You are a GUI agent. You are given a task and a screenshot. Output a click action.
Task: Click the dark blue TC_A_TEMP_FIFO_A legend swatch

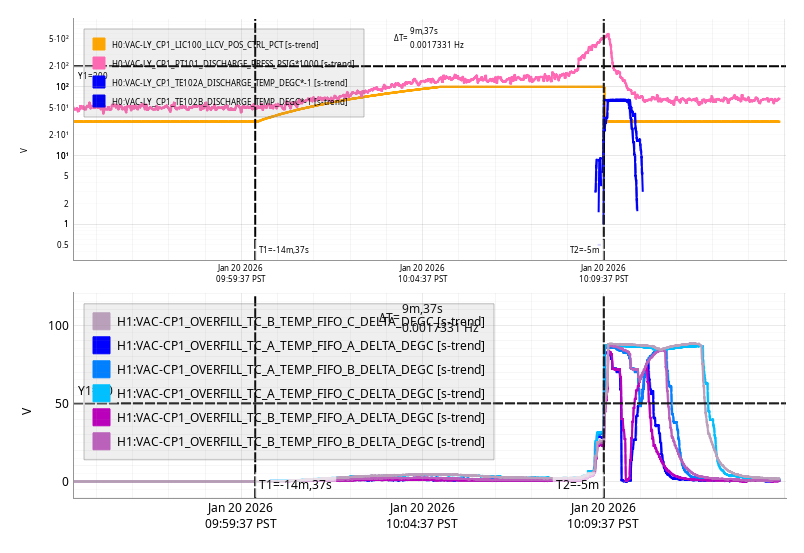101,345
